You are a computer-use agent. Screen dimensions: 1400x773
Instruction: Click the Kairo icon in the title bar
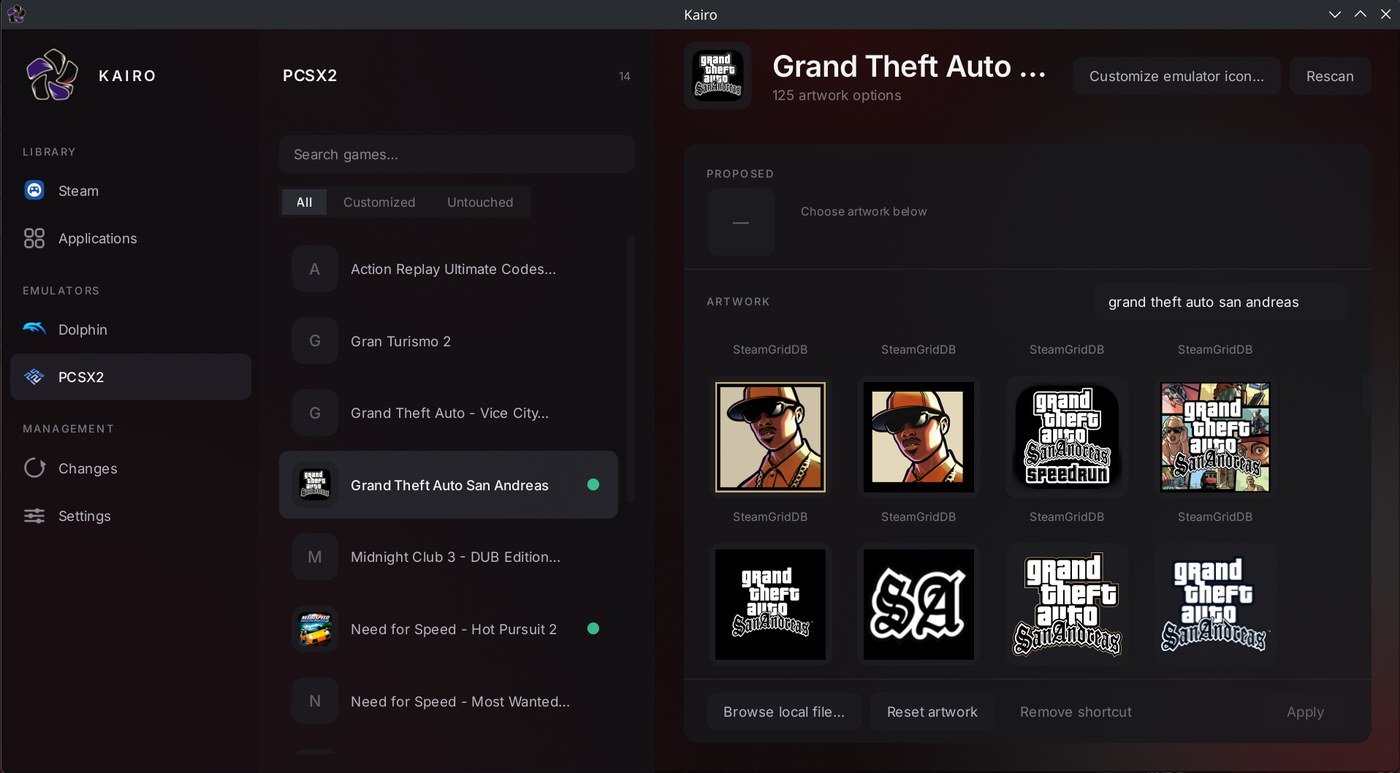15,14
